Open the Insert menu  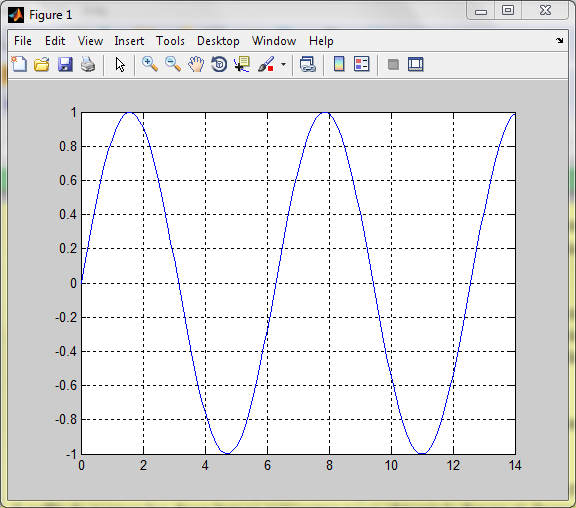pyautogui.click(x=129, y=41)
